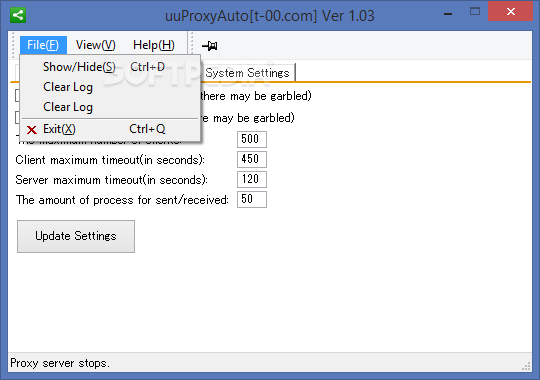This screenshot has height=380, width=540.
Task: Click the sent/received process field showing 50
Action: (252, 199)
